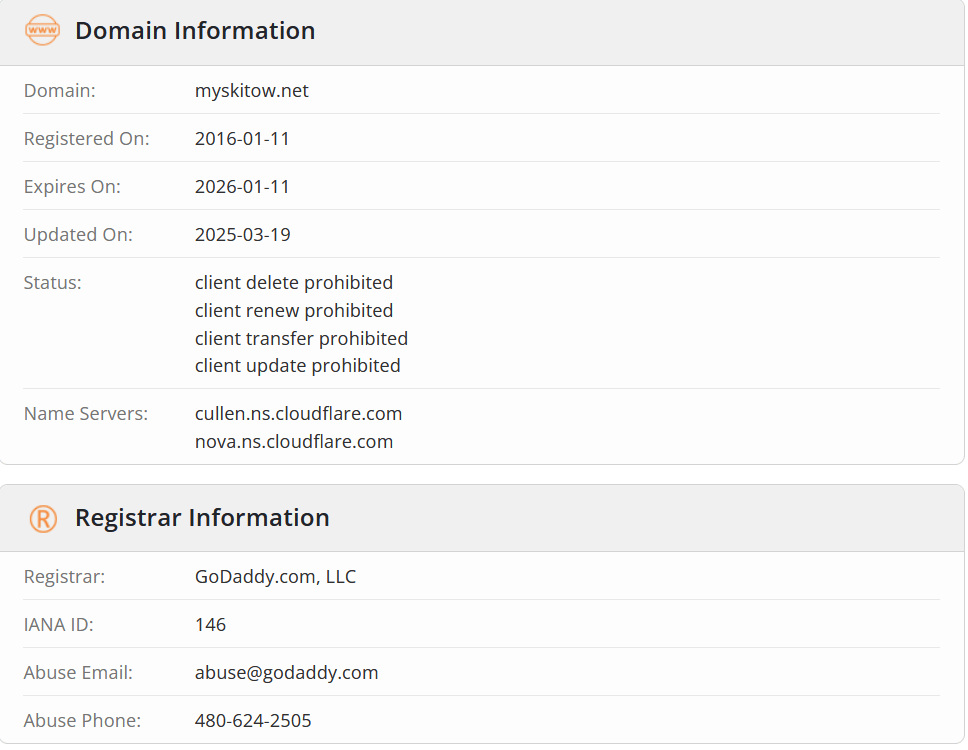Select the domain name myskitow.net
The image size is (968, 750).
tap(252, 91)
